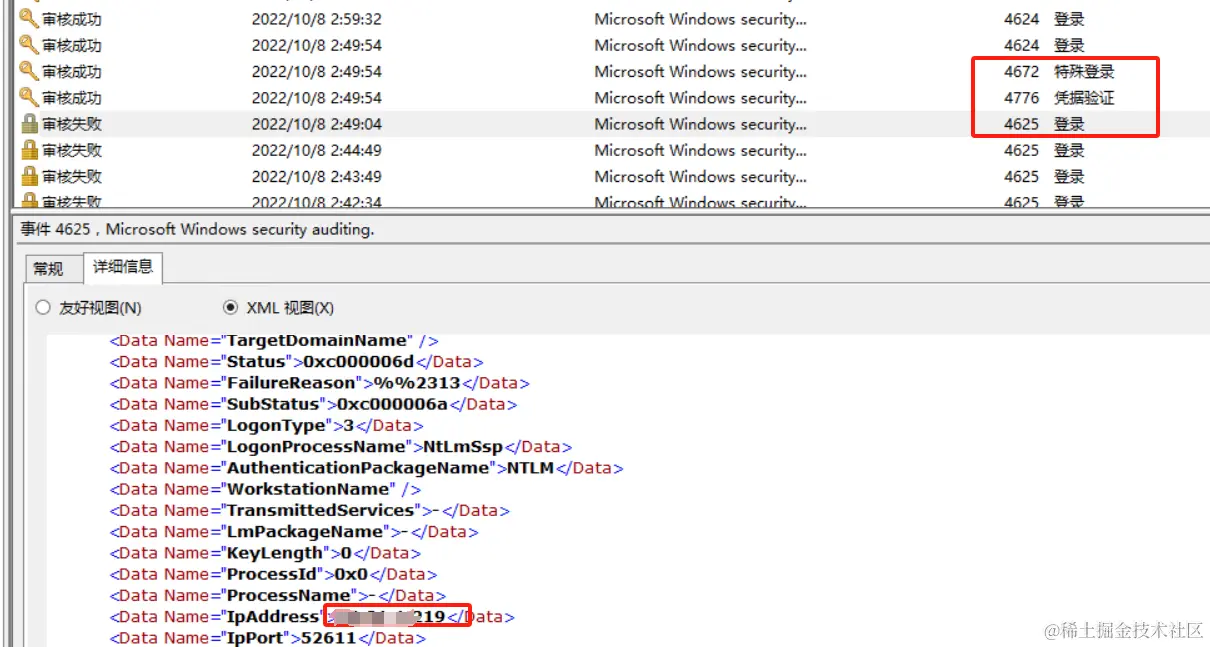The width and height of the screenshot is (1210, 647).
Task: Click the ProcessId 0x0 XML line
Action: coord(274,573)
